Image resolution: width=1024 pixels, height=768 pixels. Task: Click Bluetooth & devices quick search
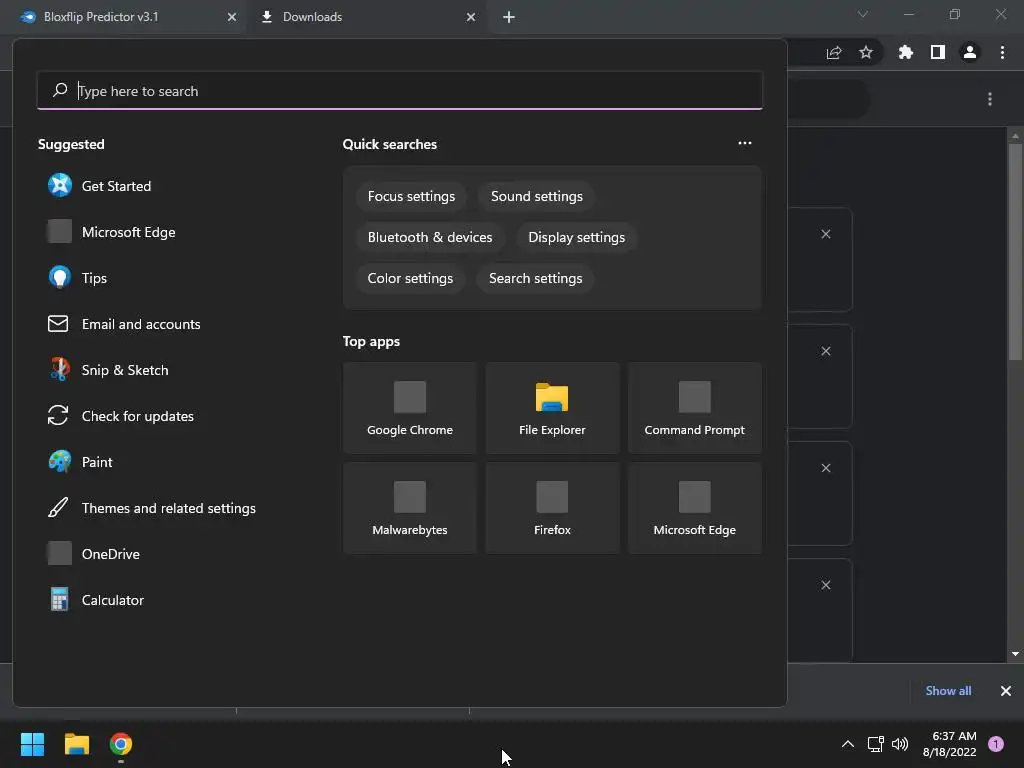(x=430, y=237)
